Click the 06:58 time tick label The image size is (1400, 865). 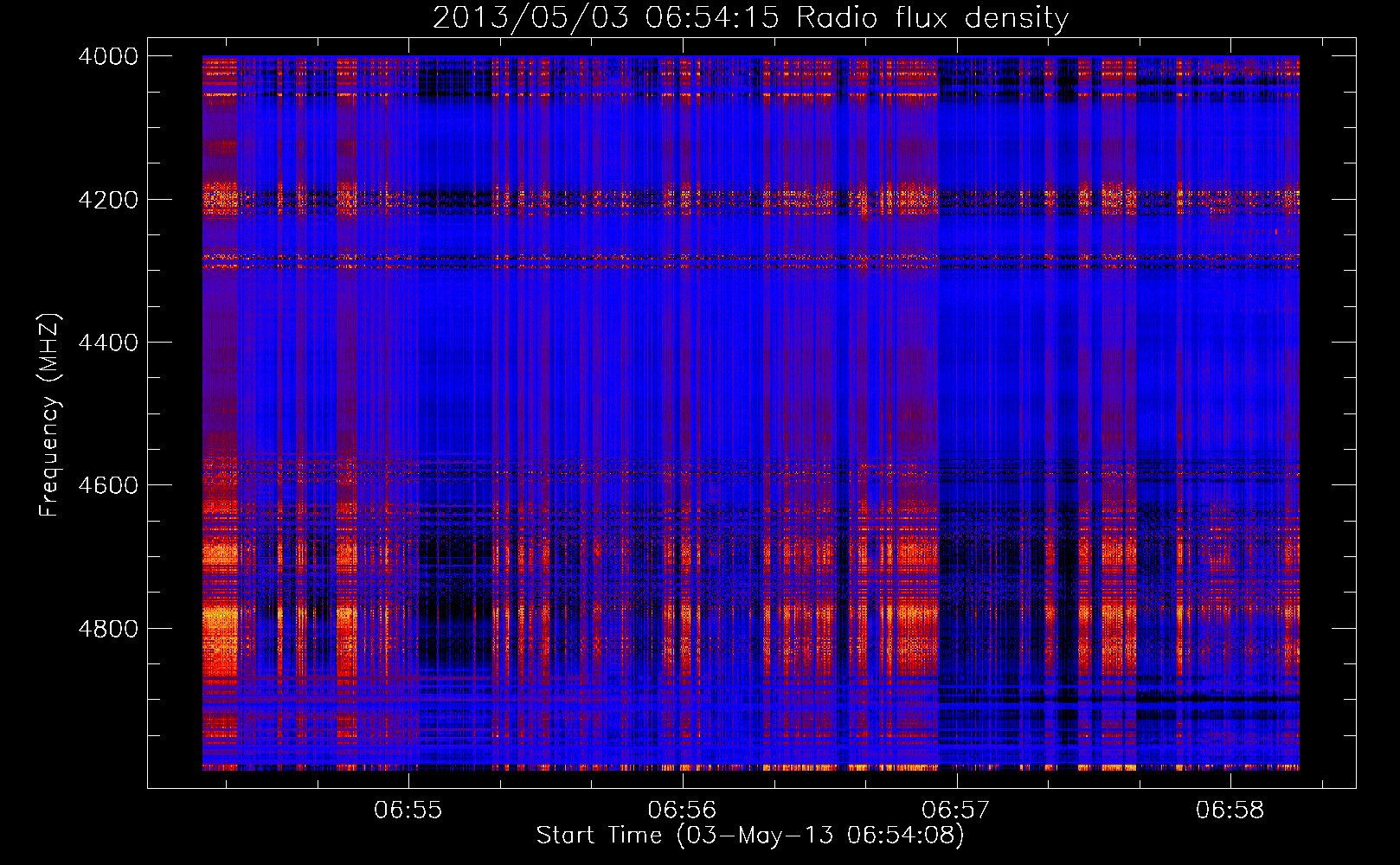pos(1230,811)
